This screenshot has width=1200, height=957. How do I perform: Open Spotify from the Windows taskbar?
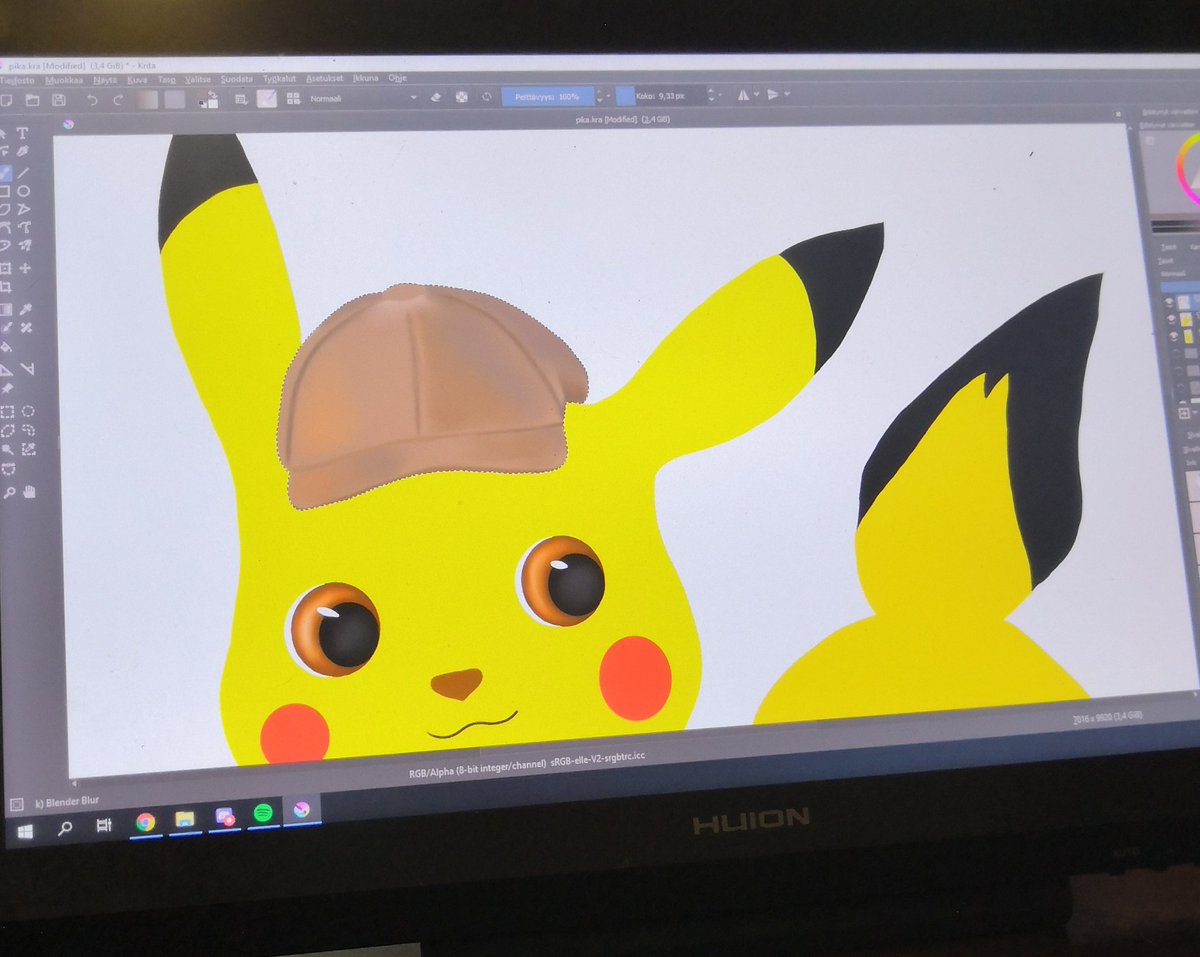263,813
